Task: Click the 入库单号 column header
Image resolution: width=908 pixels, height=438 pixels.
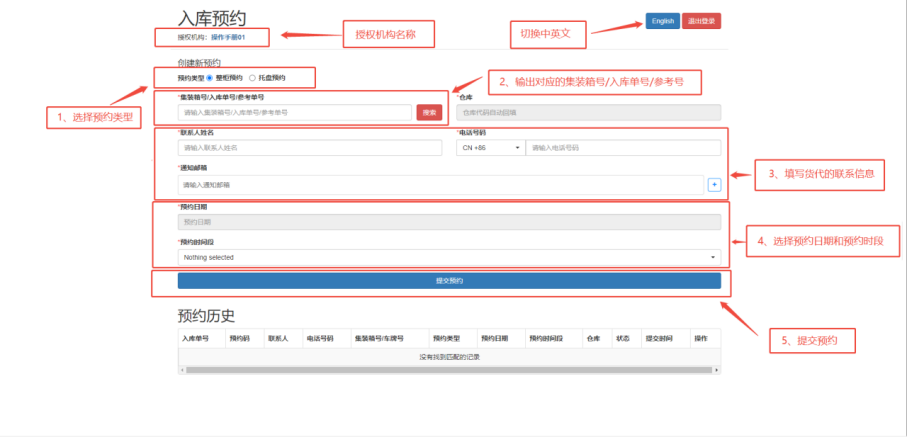Action: [194, 338]
